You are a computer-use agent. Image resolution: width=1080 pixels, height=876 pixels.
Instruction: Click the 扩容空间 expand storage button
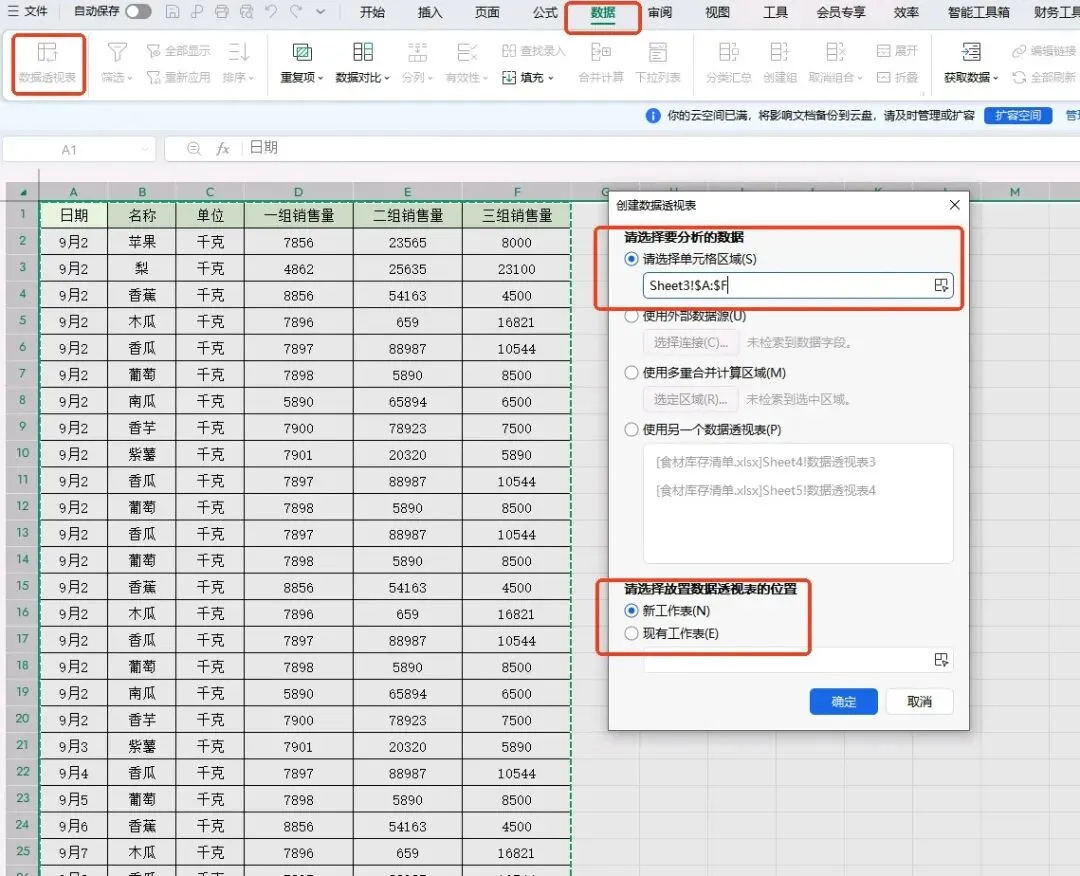(x=1017, y=116)
